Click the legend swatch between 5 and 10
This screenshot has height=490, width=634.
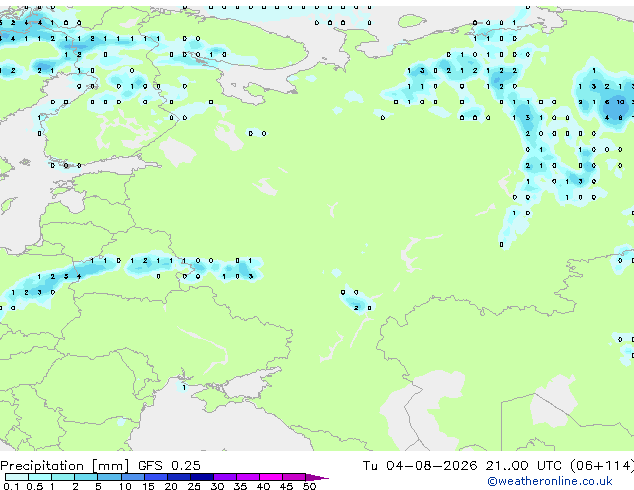[109, 477]
